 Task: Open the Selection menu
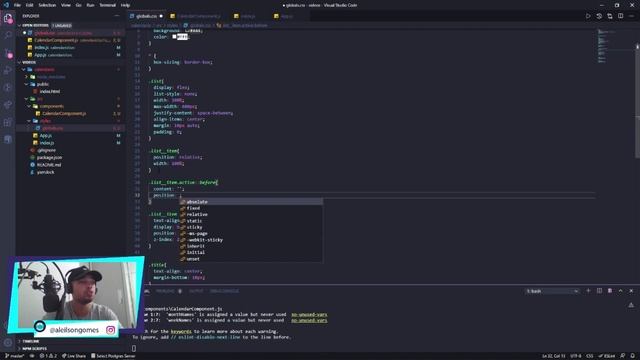(x=47, y=5)
